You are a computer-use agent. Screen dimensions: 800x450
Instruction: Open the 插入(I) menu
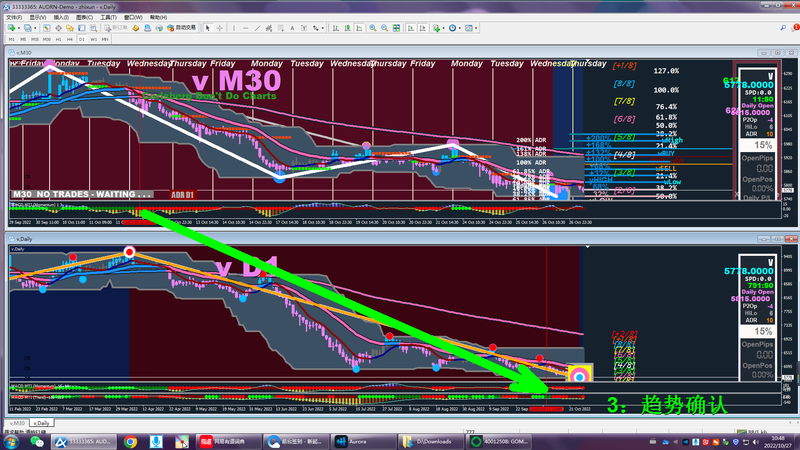coord(61,17)
